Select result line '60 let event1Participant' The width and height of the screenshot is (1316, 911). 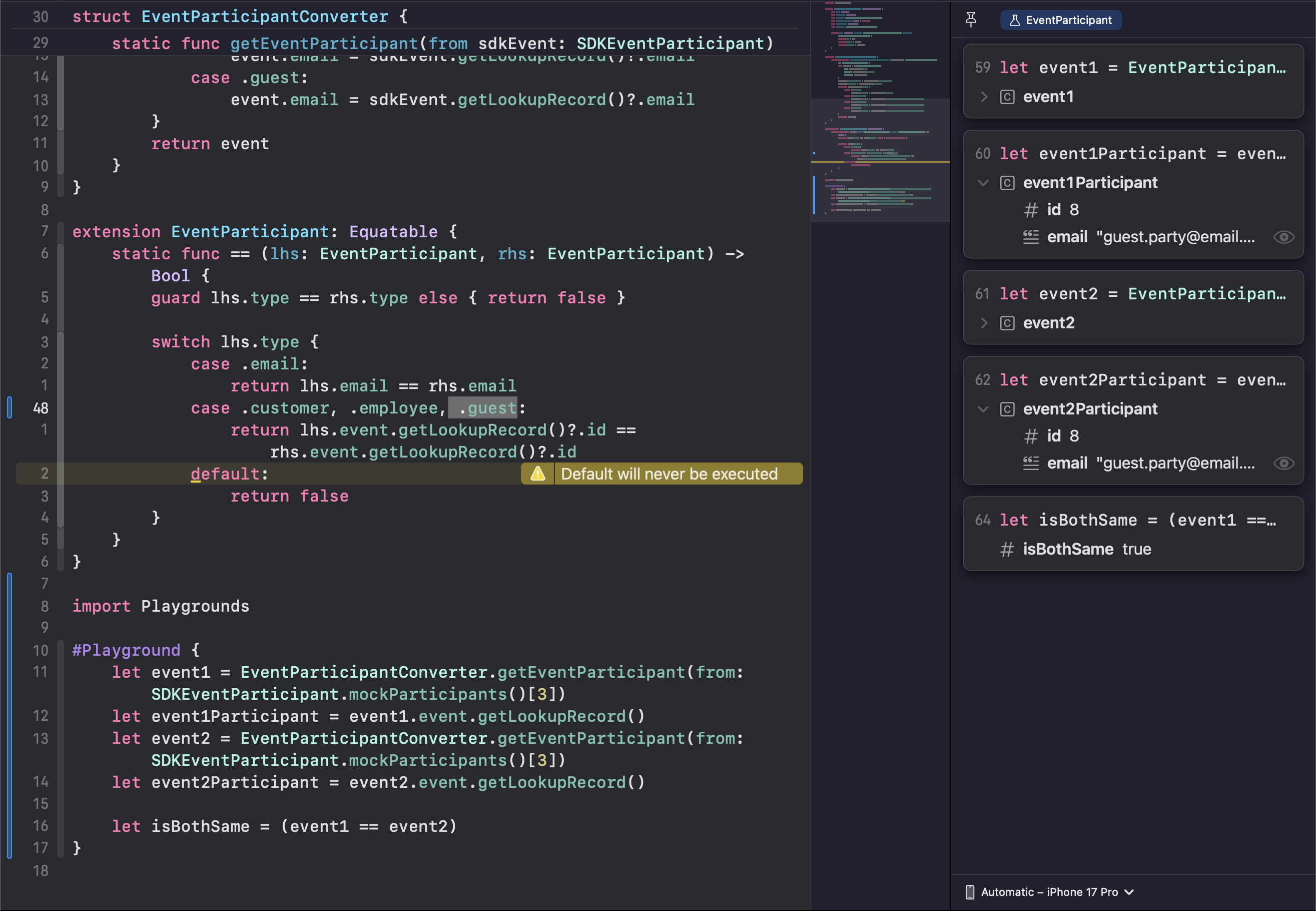(x=1130, y=154)
